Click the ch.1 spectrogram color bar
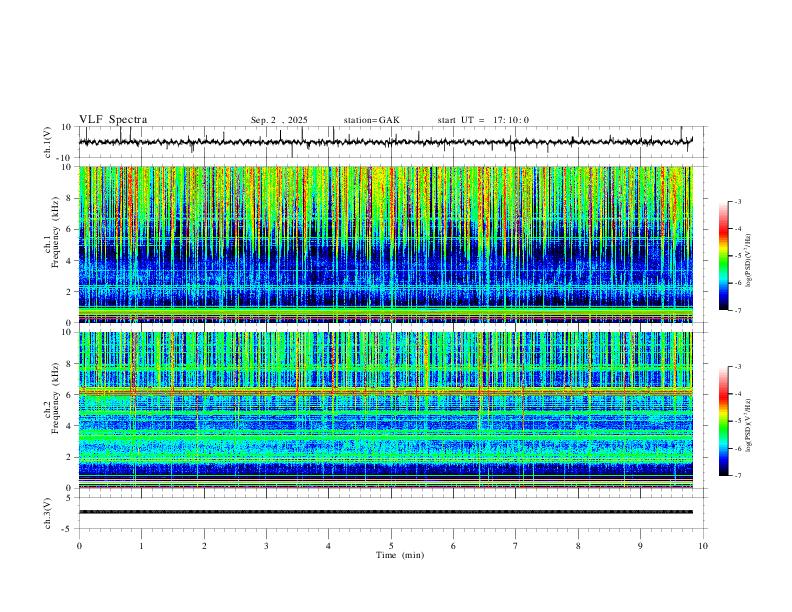 [x=724, y=256]
